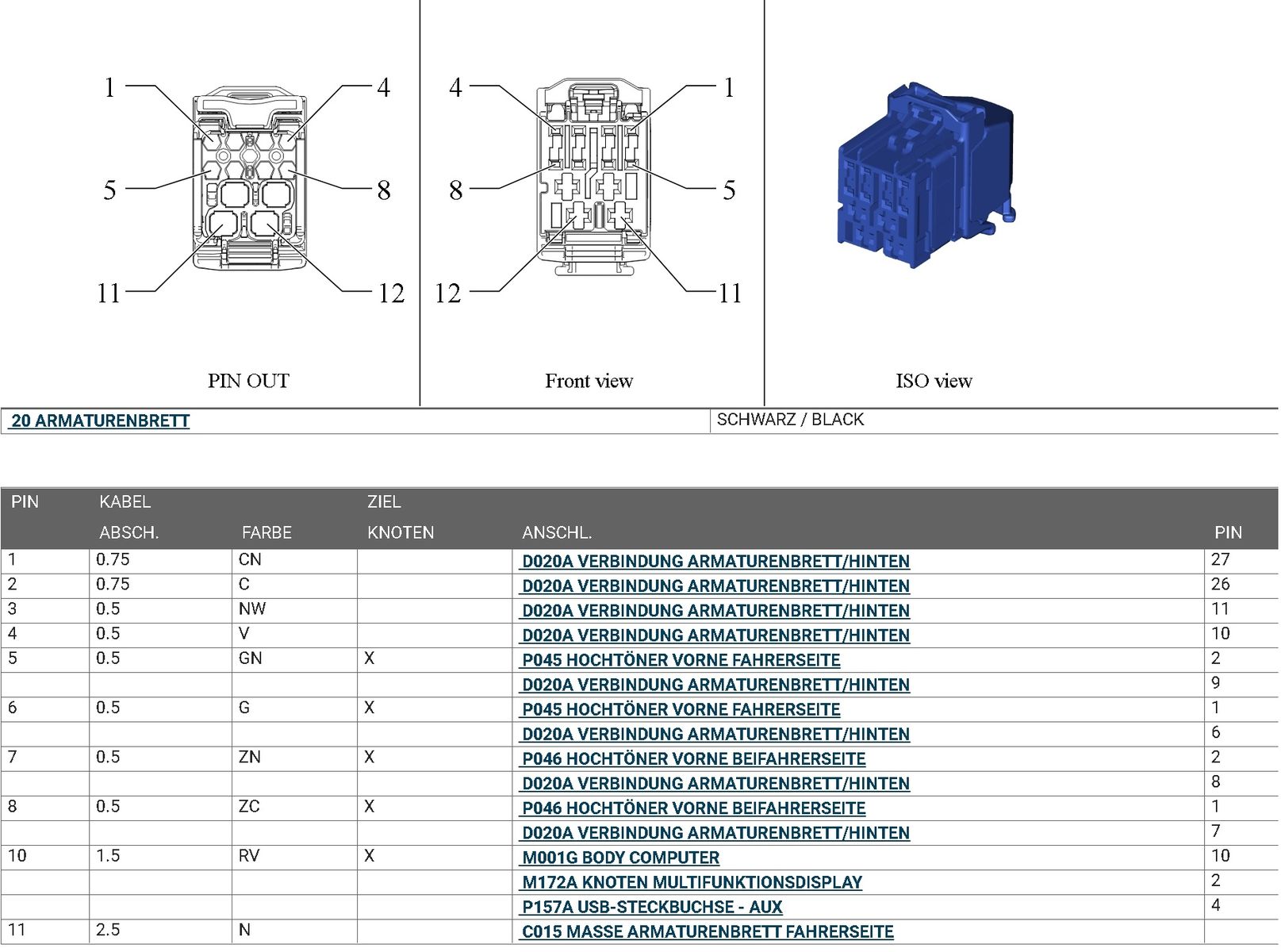Open D020A link in pin 4 row
This screenshot has width=1281, height=952.
click(x=715, y=635)
